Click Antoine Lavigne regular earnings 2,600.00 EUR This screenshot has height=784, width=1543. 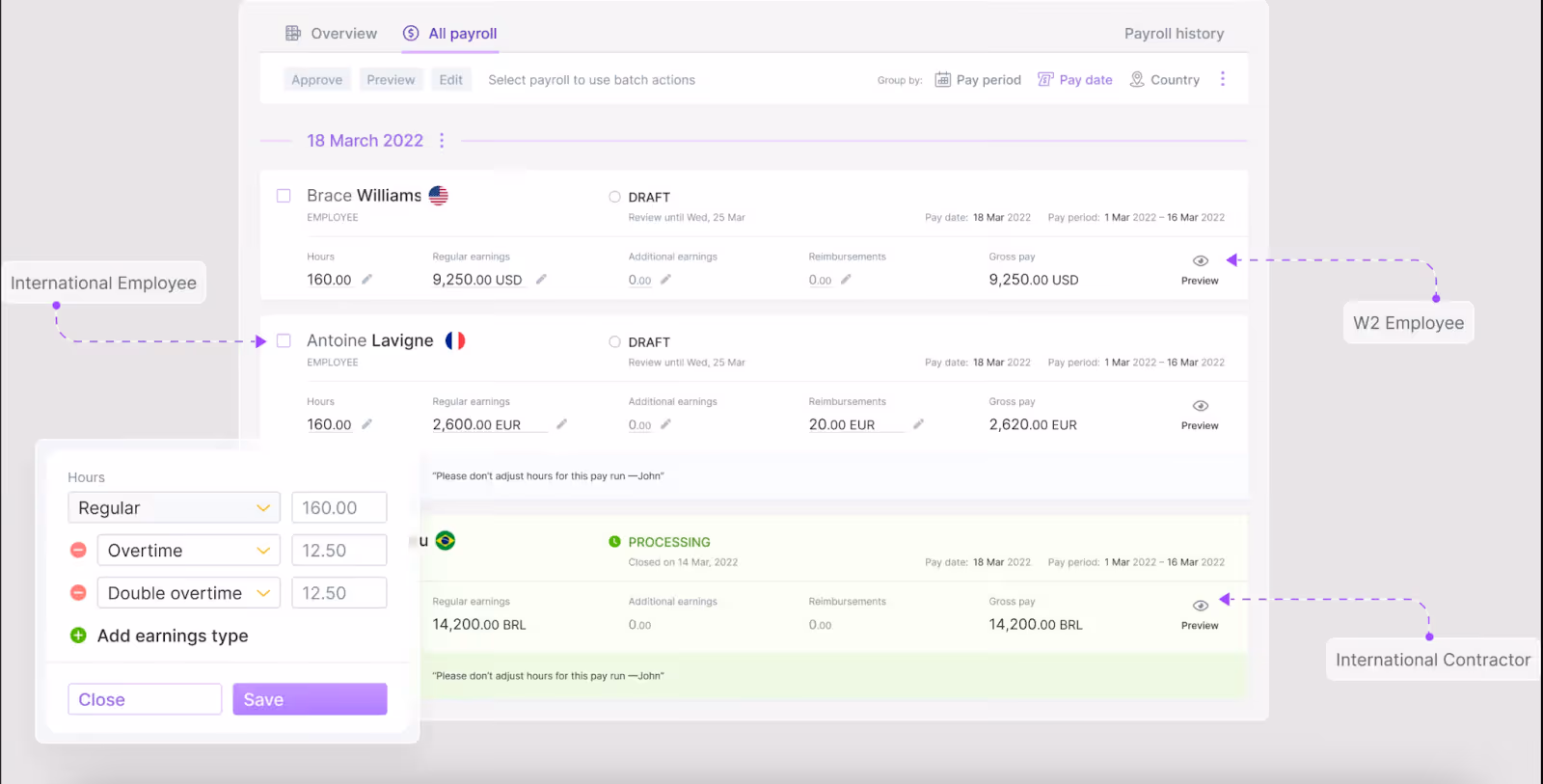click(x=476, y=424)
